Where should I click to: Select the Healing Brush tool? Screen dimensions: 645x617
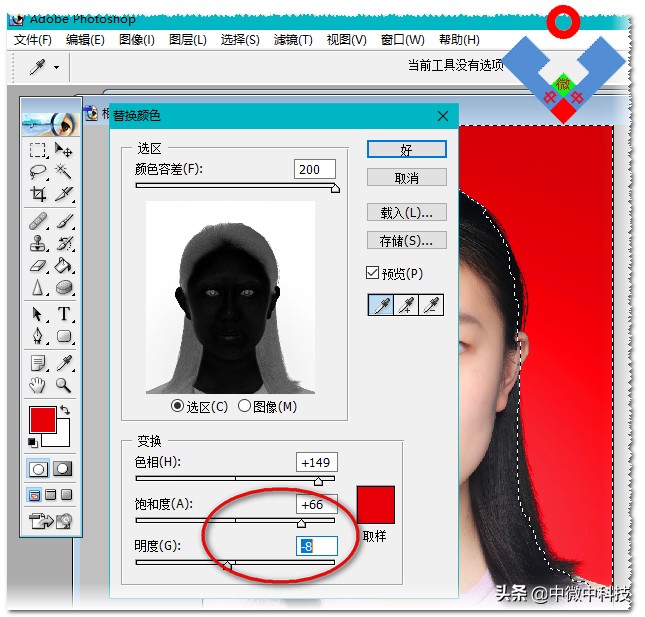point(38,221)
